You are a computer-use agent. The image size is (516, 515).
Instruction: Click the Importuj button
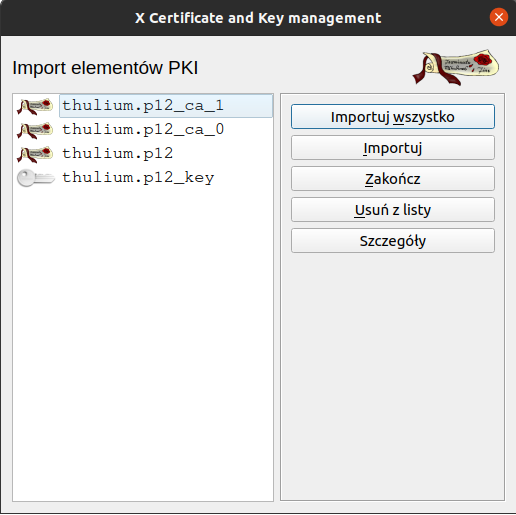coord(393,148)
